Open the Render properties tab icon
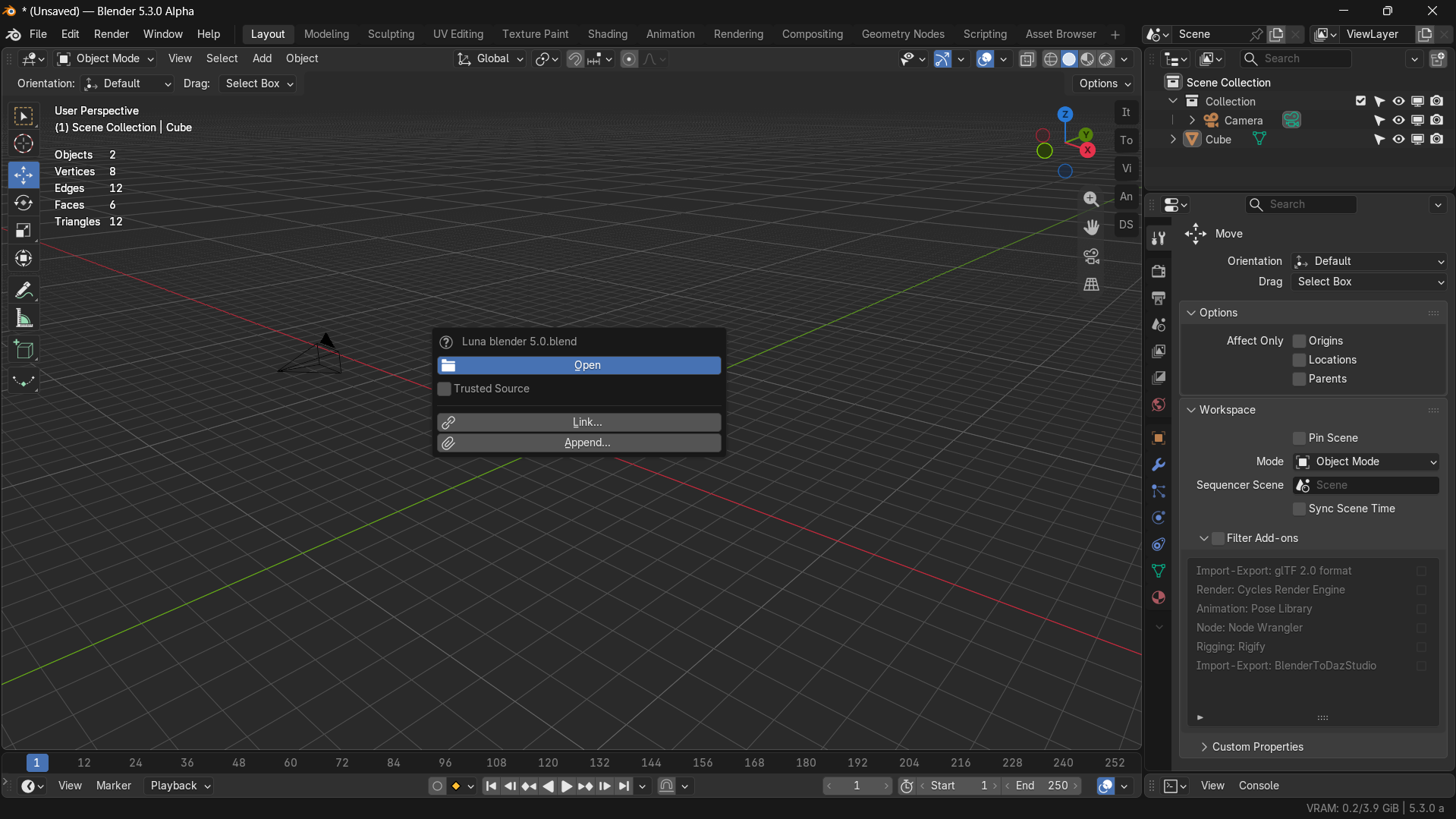 click(x=1159, y=271)
